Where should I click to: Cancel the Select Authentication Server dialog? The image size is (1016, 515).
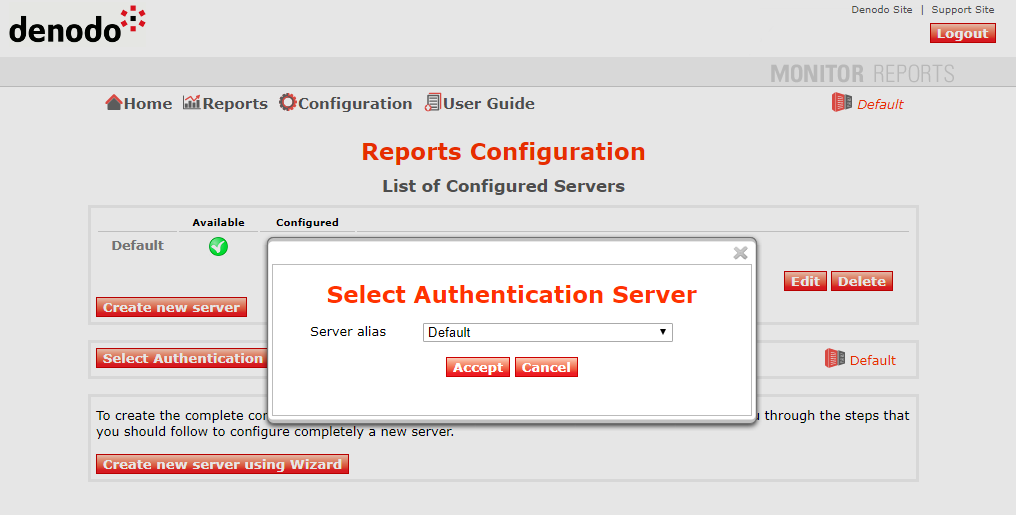(546, 367)
